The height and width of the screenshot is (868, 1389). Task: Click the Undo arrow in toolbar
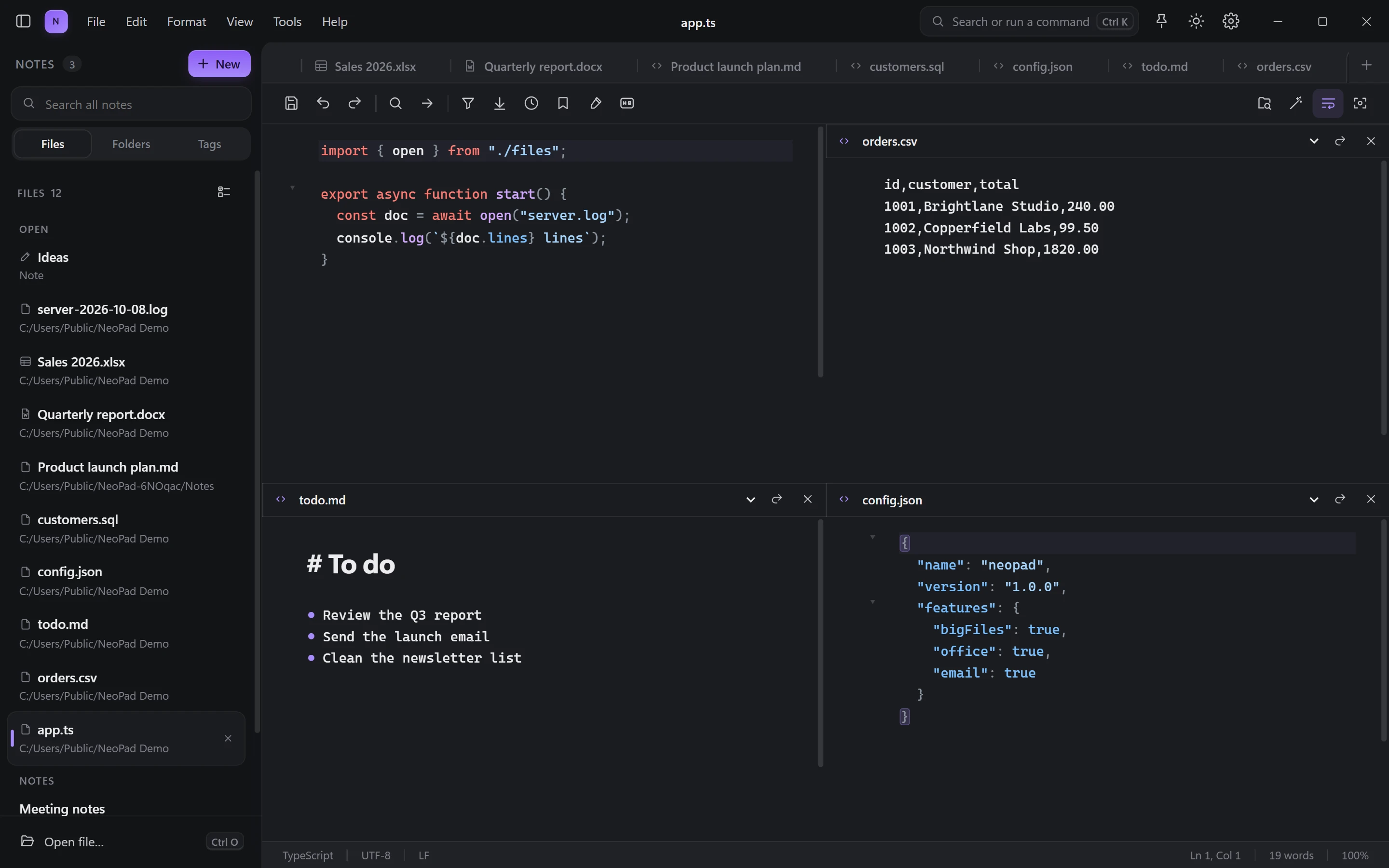pos(323,103)
